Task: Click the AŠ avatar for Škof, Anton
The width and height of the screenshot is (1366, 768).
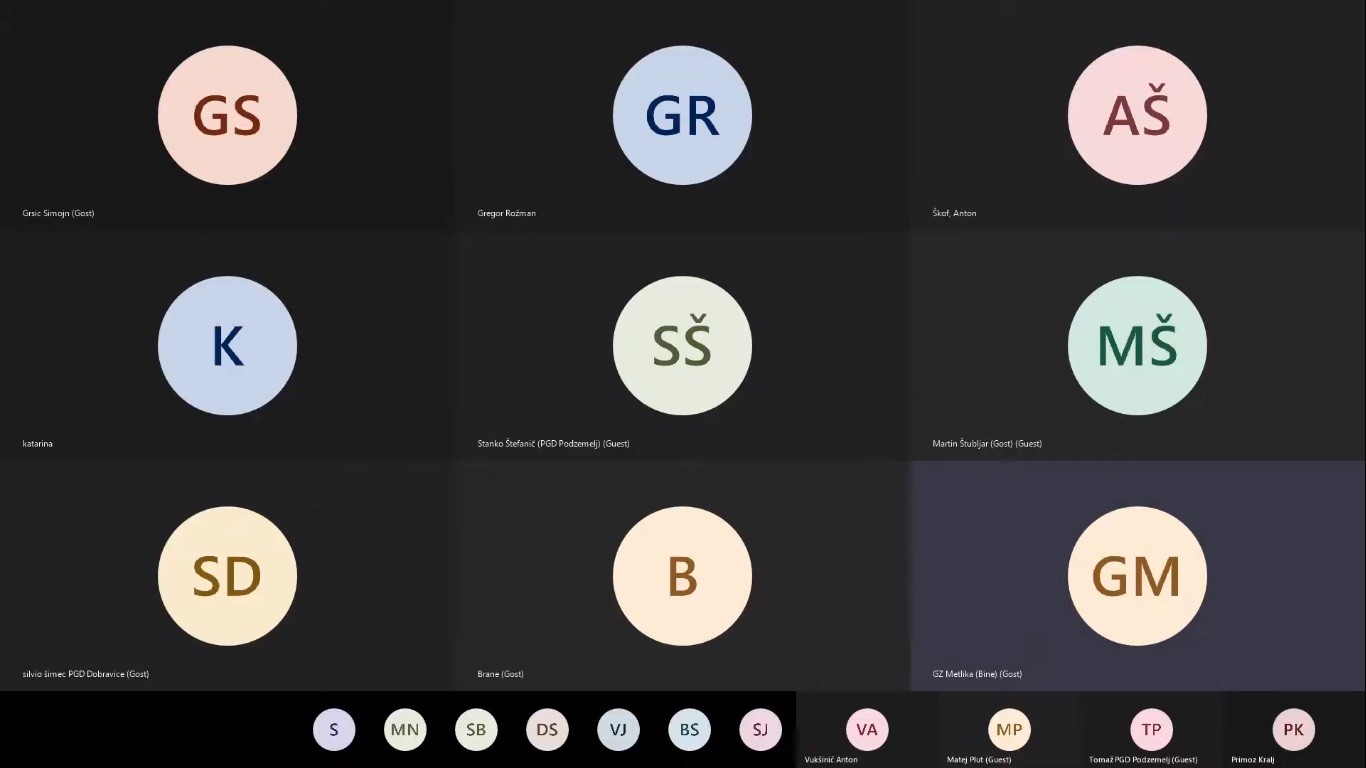Action: coord(1137,115)
